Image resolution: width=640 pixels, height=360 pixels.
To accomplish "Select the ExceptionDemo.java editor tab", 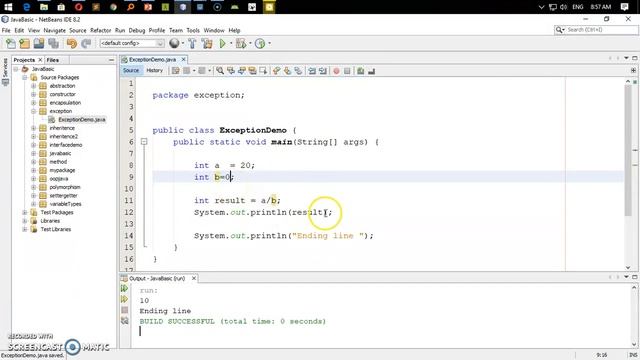I will point(152,60).
